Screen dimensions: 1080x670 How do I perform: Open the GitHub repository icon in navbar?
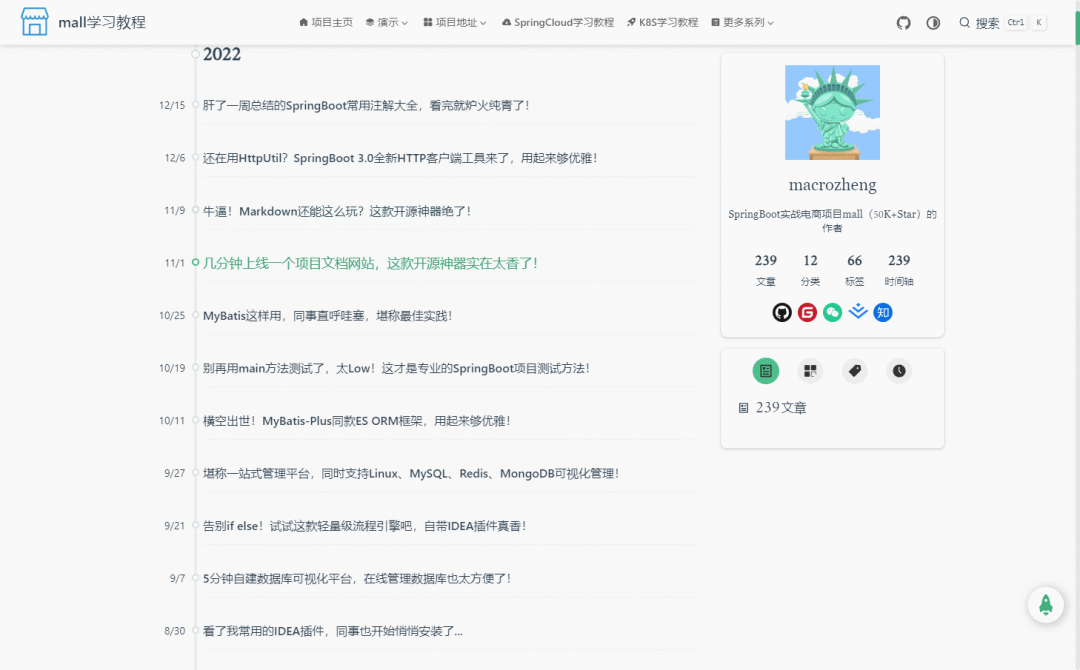click(904, 23)
